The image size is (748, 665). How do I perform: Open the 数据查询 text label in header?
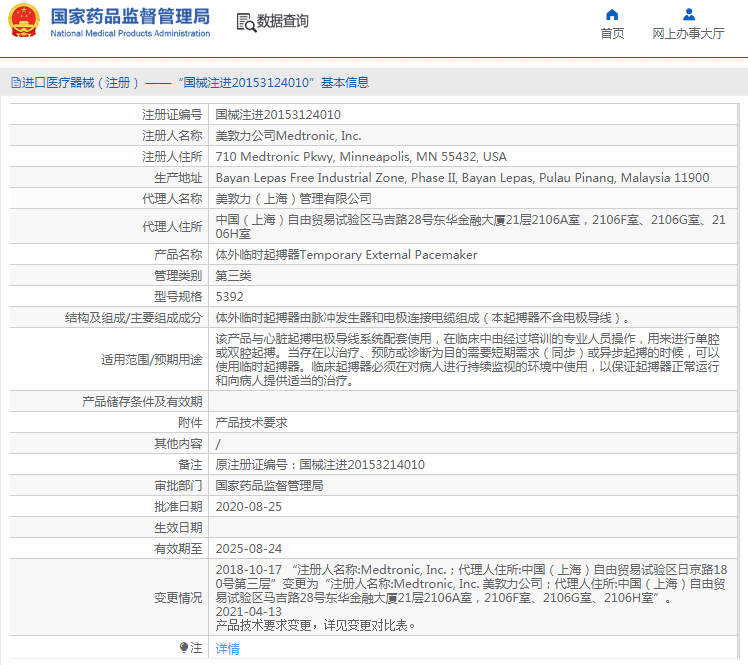point(283,21)
